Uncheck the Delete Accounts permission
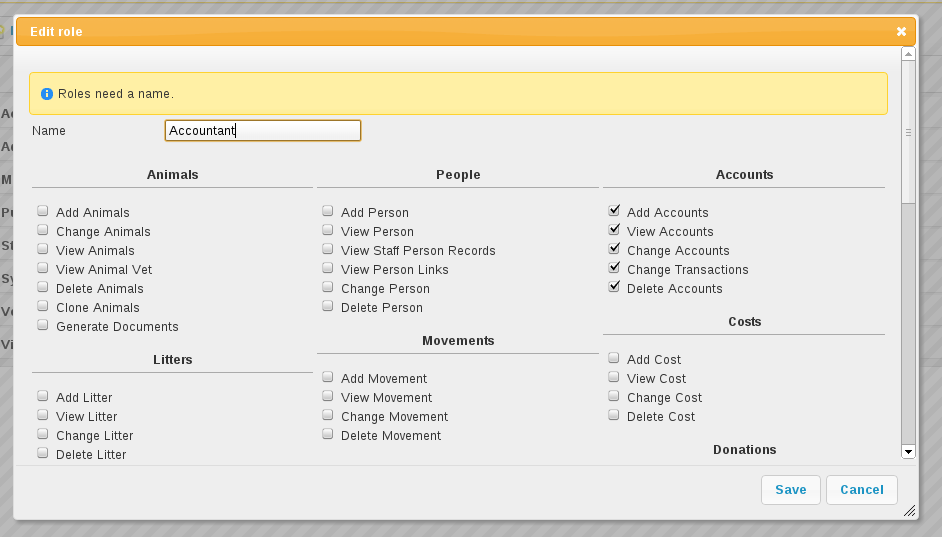Viewport: 942px width, 537px height. [614, 288]
